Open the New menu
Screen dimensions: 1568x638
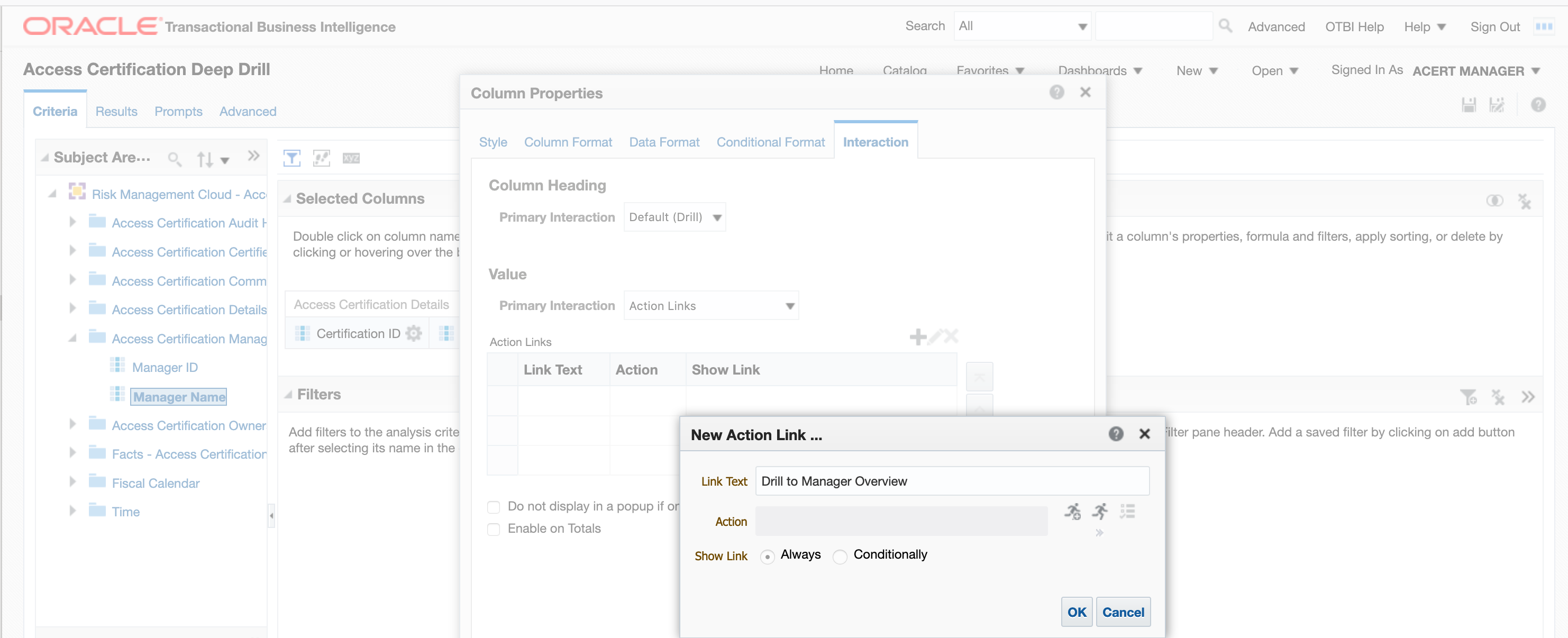(x=1197, y=70)
